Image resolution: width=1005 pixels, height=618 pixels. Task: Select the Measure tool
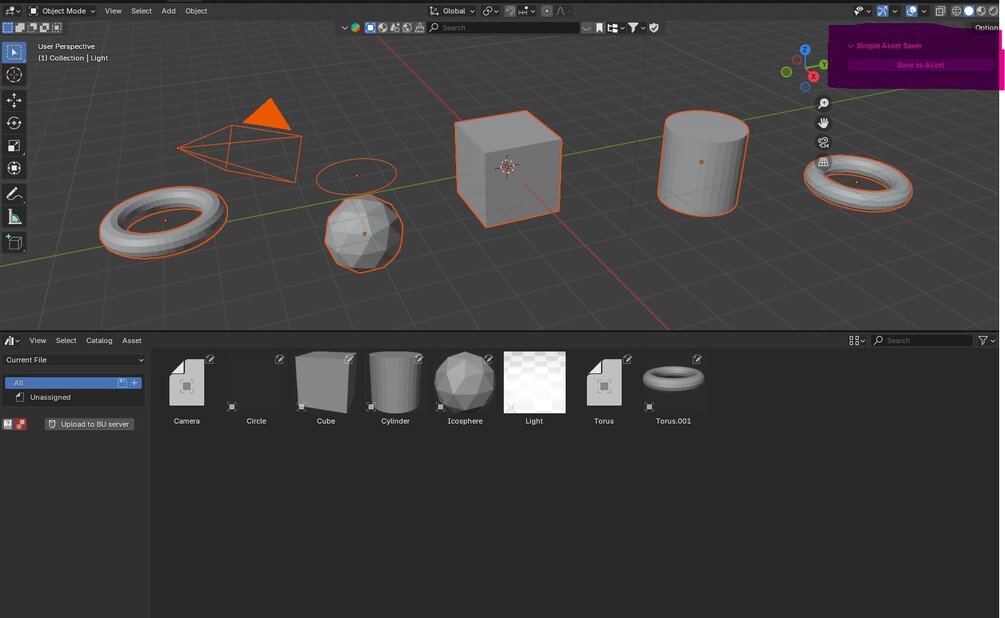(14, 216)
